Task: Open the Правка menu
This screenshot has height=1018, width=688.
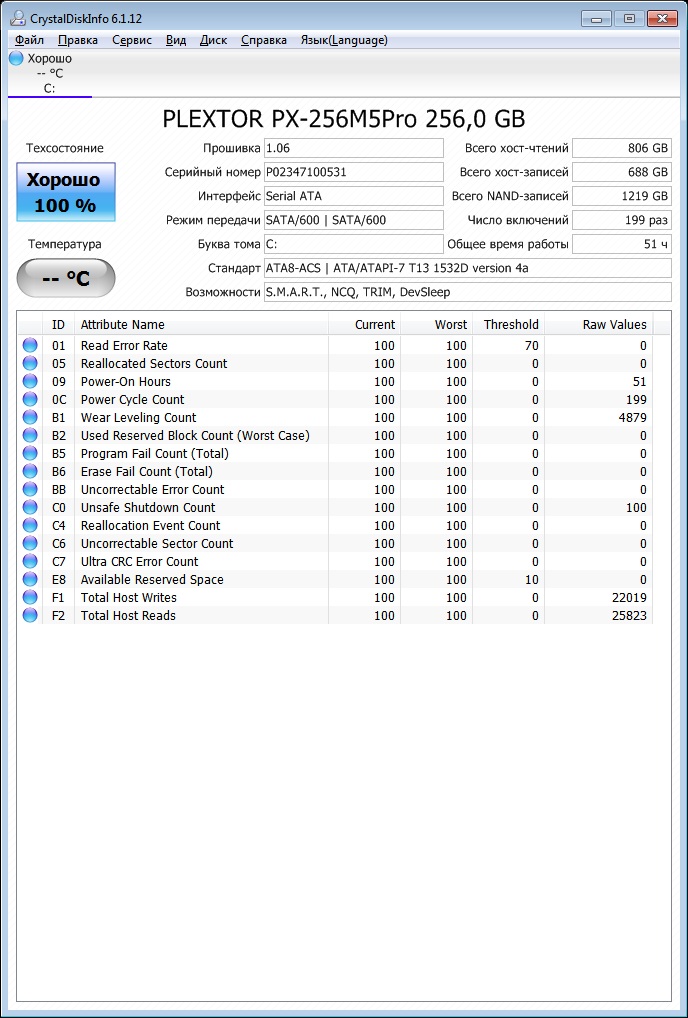Action: (78, 40)
